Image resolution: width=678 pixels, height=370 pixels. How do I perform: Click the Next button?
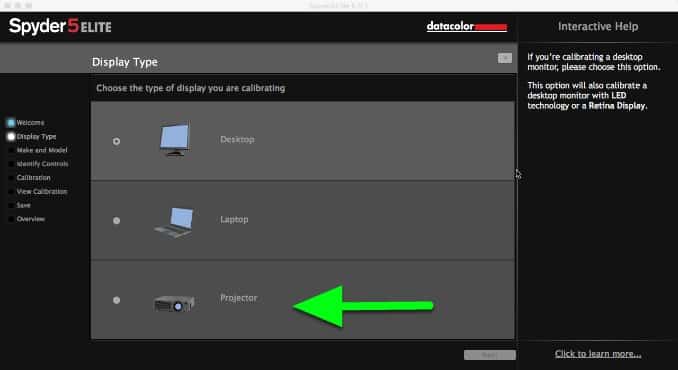click(x=489, y=355)
